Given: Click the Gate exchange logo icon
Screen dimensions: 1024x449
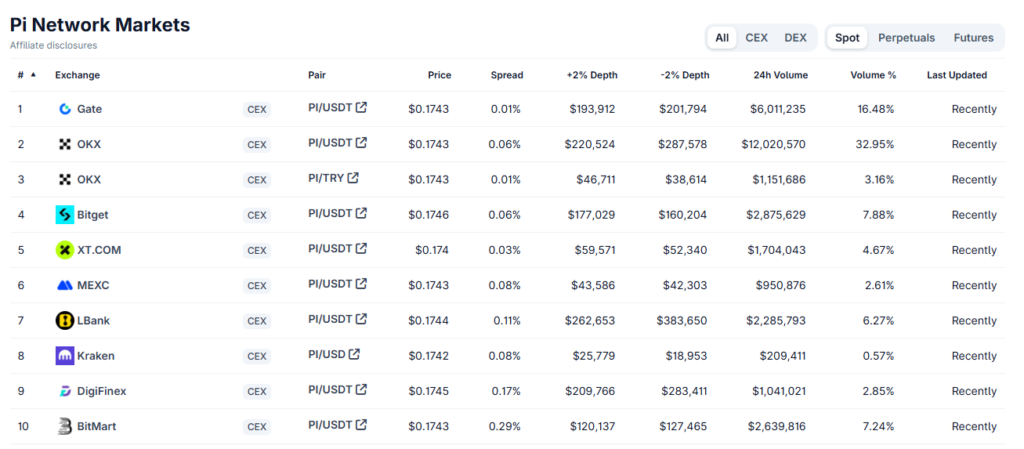Looking at the screenshot, I should point(65,109).
